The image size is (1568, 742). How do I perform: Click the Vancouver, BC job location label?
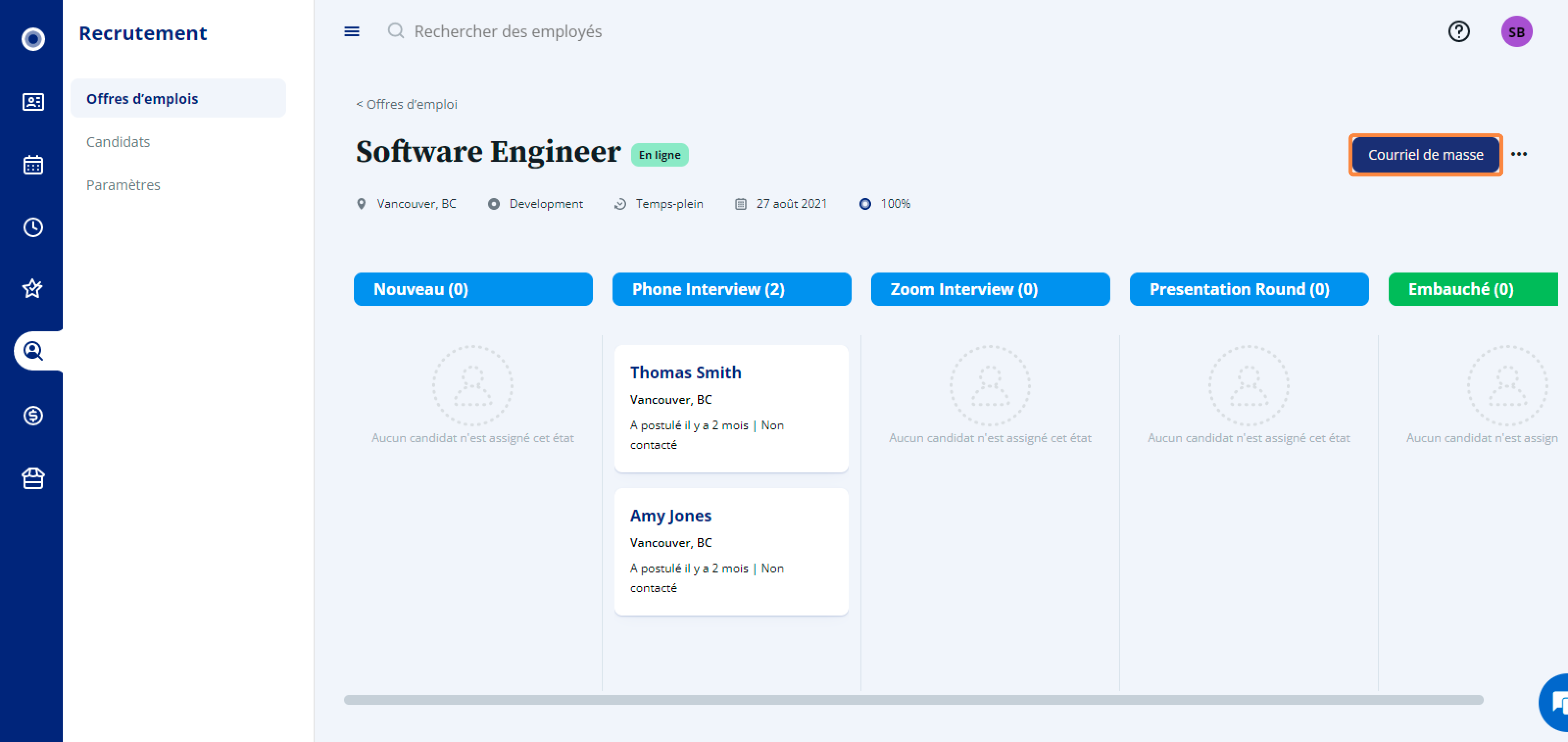pos(416,204)
